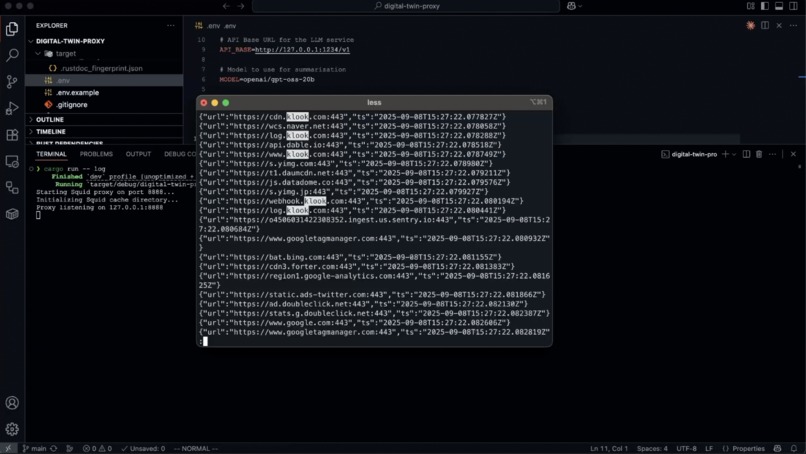Viewport: 806px width, 454px height.
Task: Add a new terminal with plus icon
Action: [725, 154]
